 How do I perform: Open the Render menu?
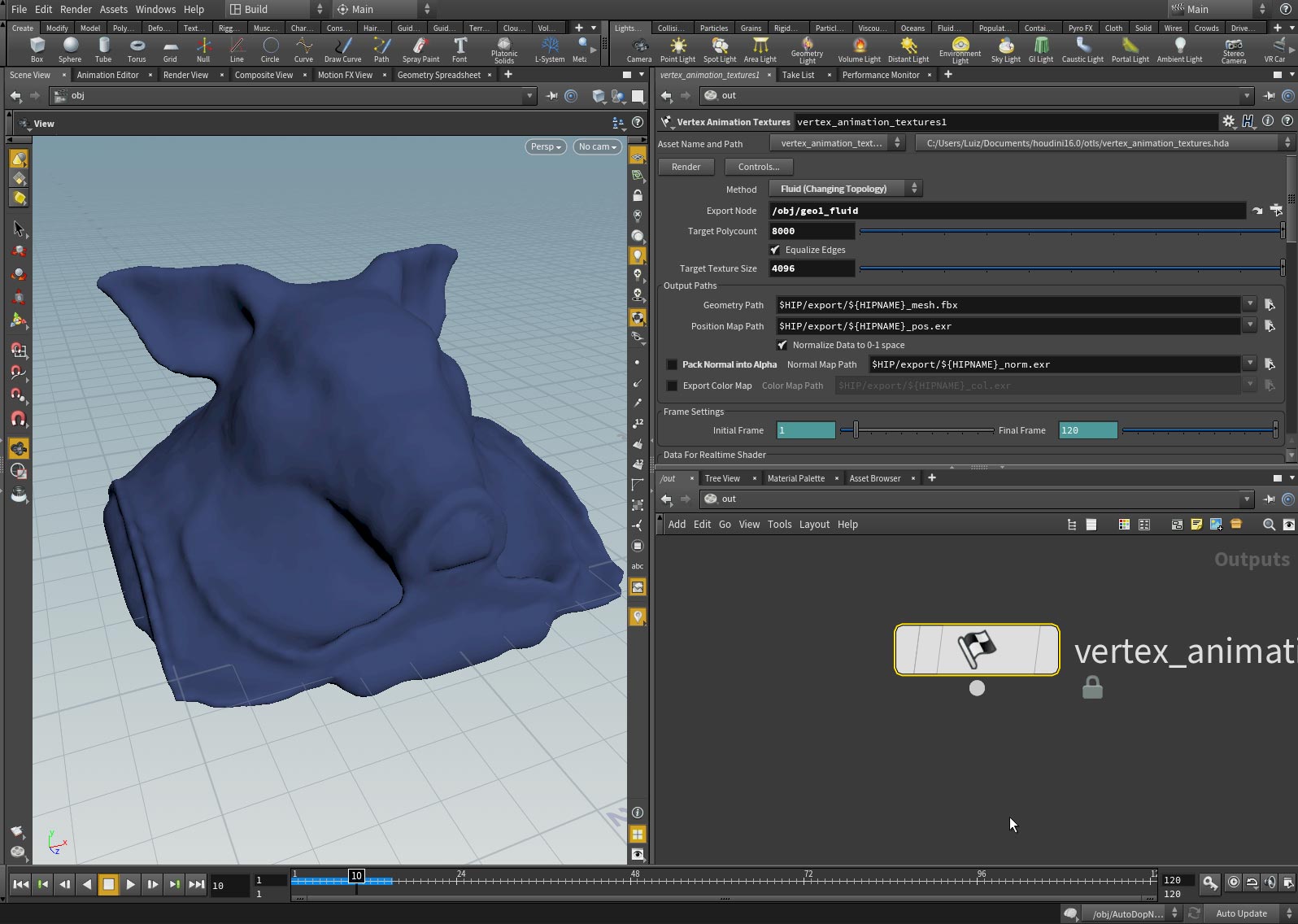click(x=76, y=9)
